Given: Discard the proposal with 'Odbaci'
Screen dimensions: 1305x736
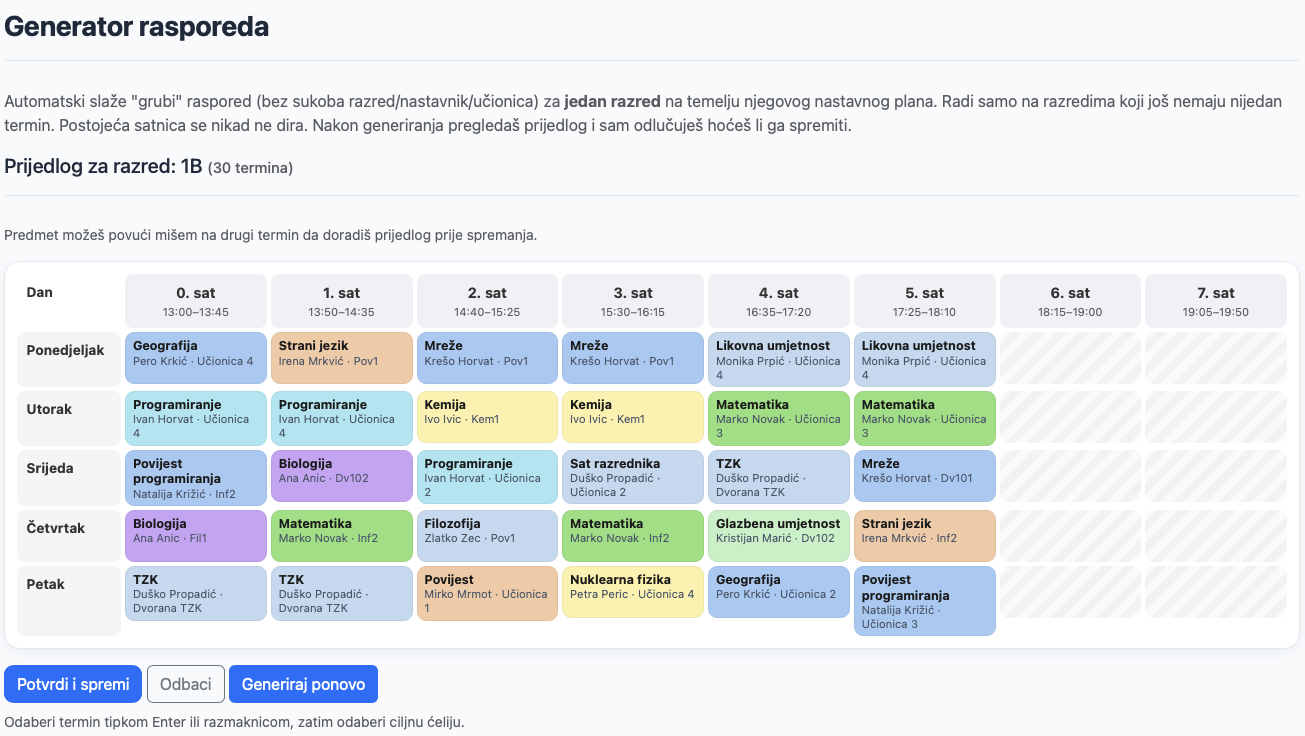Looking at the screenshot, I should tap(186, 684).
